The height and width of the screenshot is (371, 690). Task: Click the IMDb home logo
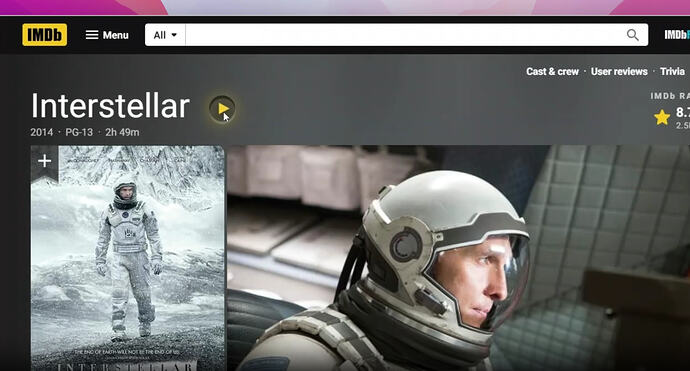click(44, 35)
